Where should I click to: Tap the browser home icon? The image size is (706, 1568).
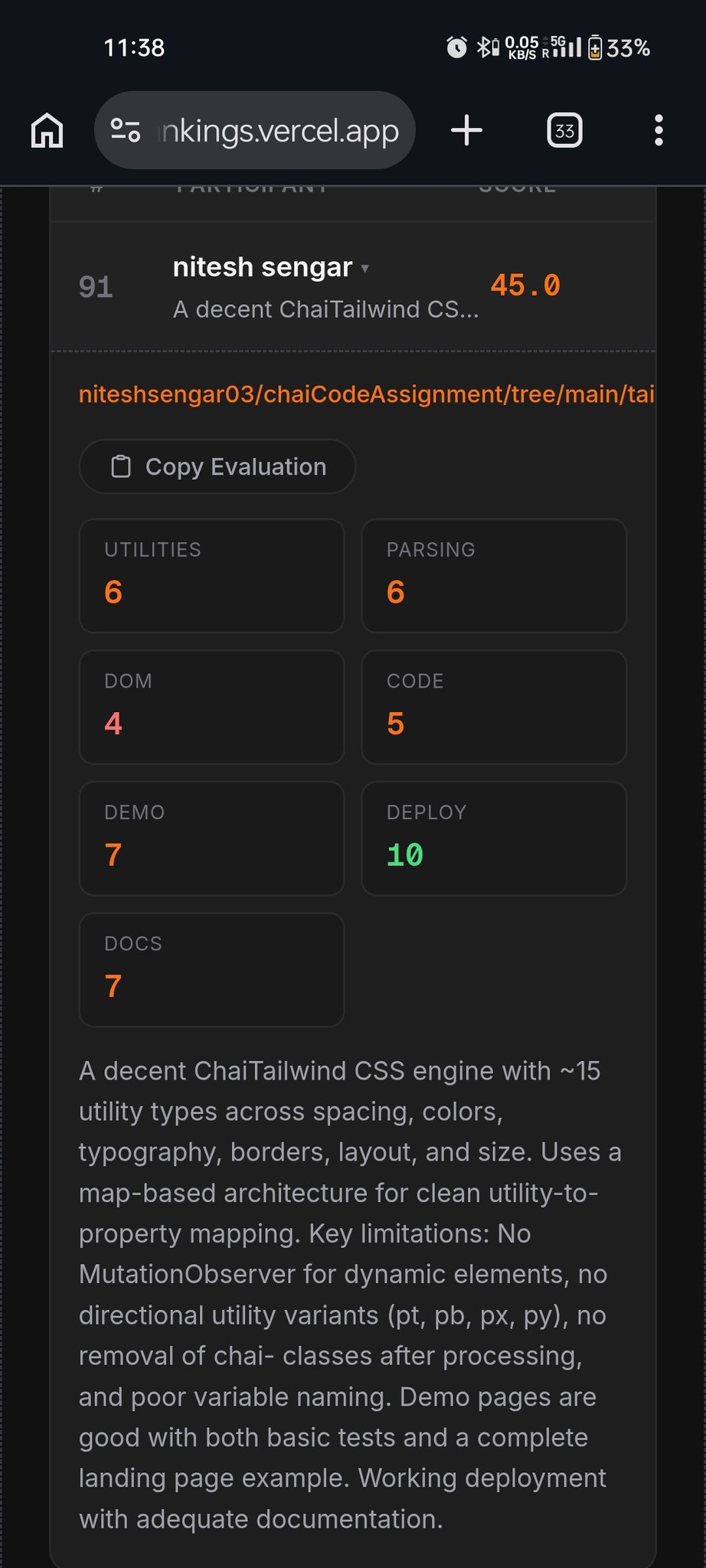pyautogui.click(x=47, y=130)
